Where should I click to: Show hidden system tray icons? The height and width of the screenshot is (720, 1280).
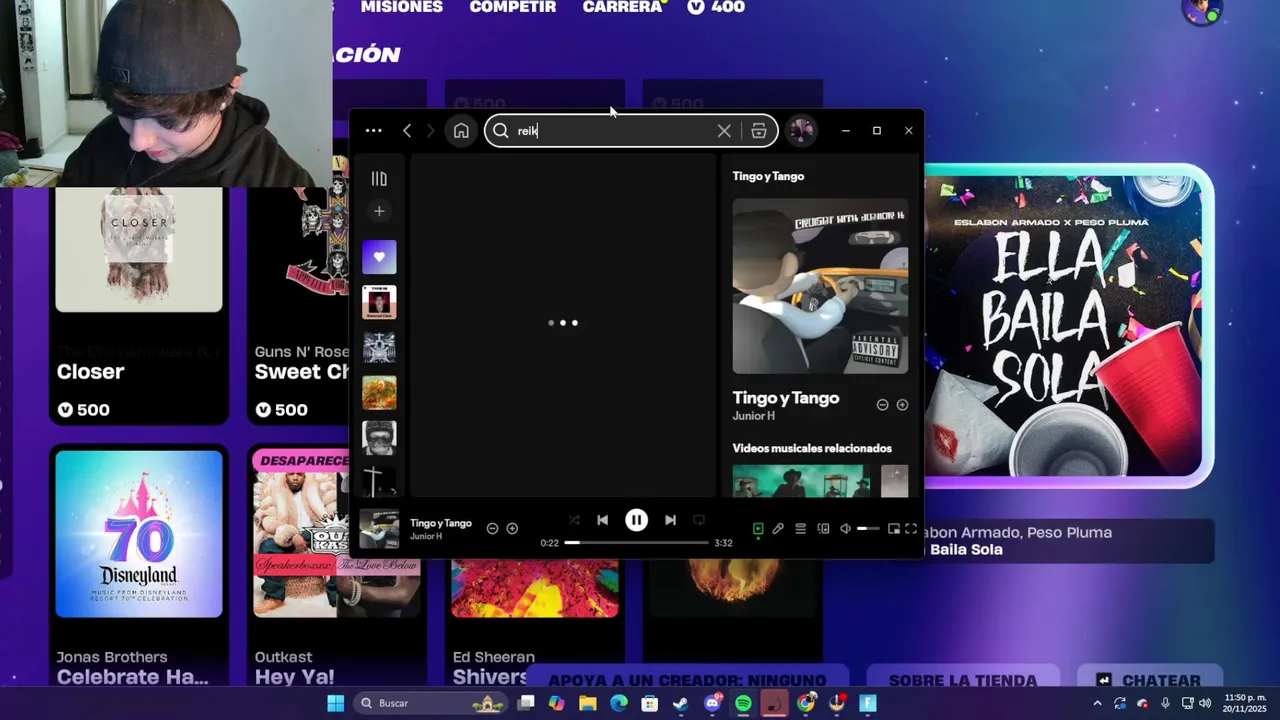click(1099, 703)
